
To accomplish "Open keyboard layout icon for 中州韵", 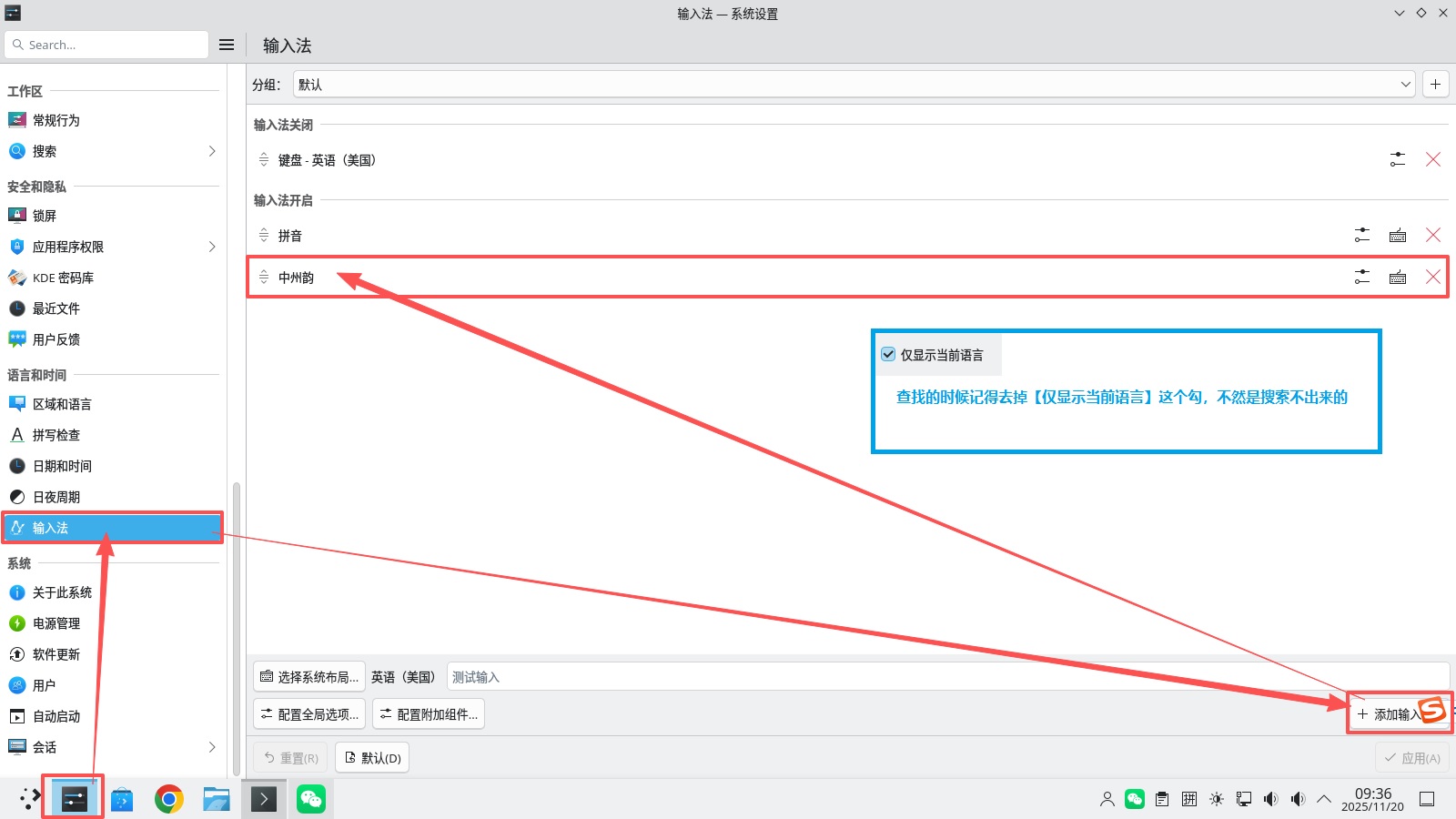I will pyautogui.click(x=1398, y=278).
